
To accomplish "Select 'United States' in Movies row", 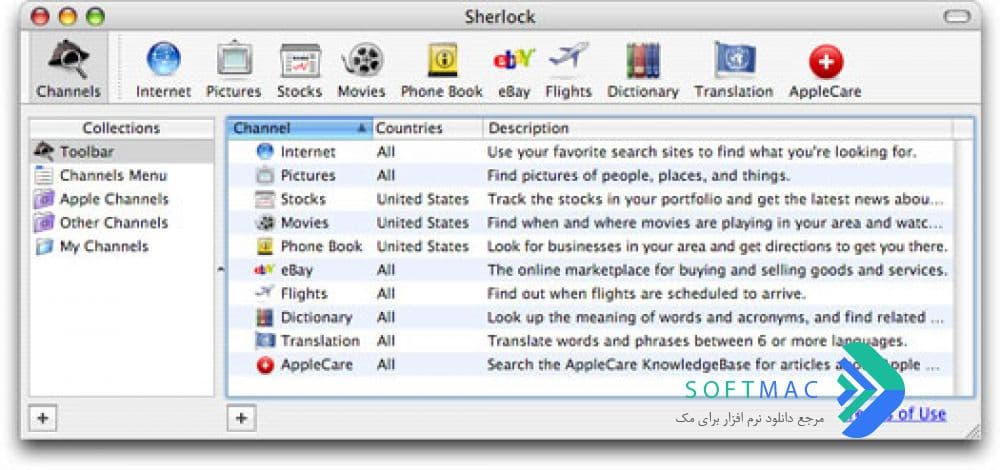I will (423, 223).
